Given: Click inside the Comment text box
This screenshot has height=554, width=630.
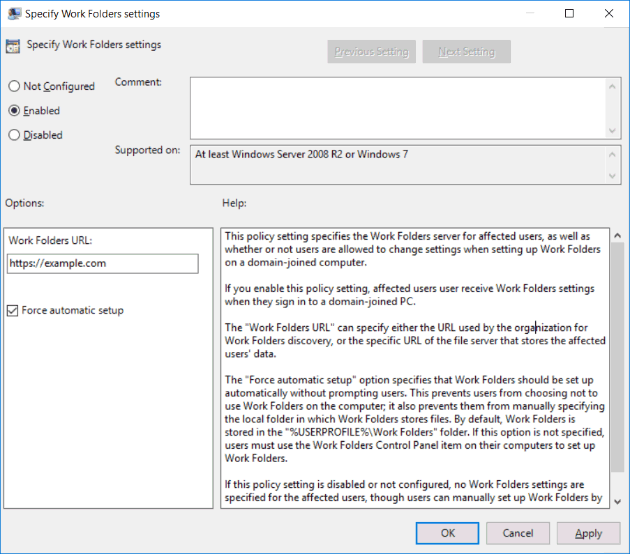Looking at the screenshot, I should coord(398,108).
